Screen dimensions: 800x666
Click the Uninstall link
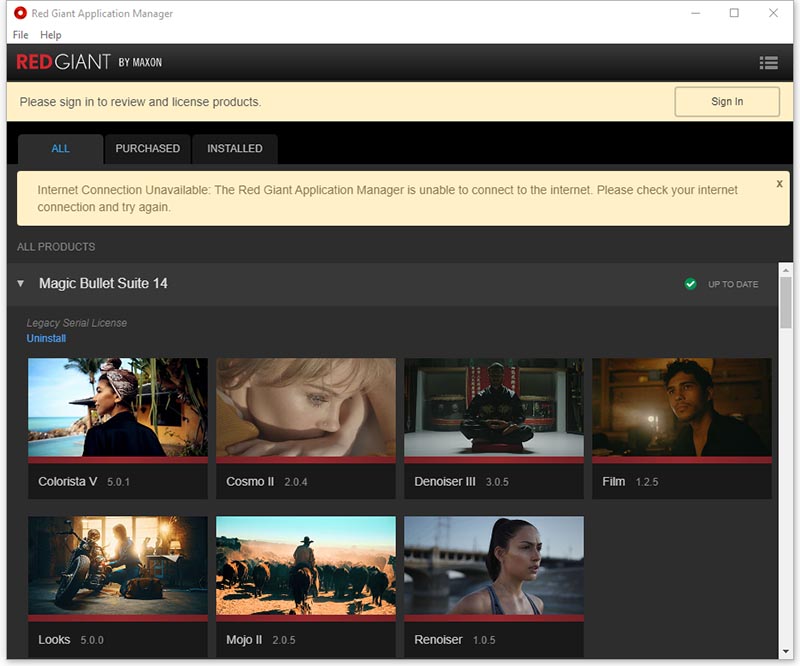pyautogui.click(x=46, y=338)
